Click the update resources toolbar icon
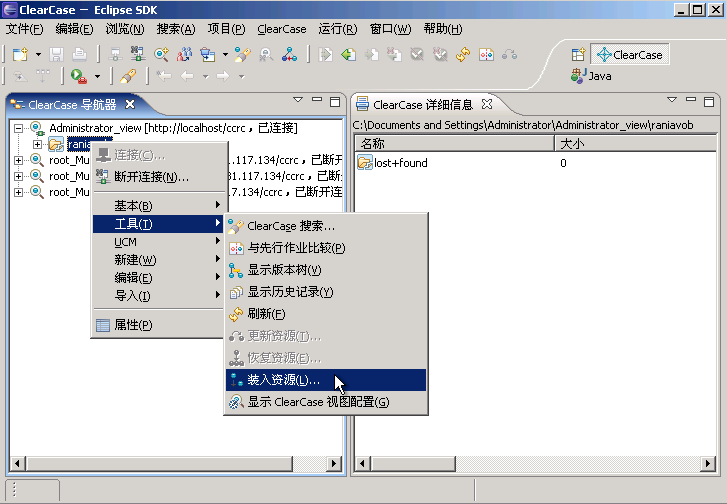This screenshot has width=727, height=504. coord(510,55)
